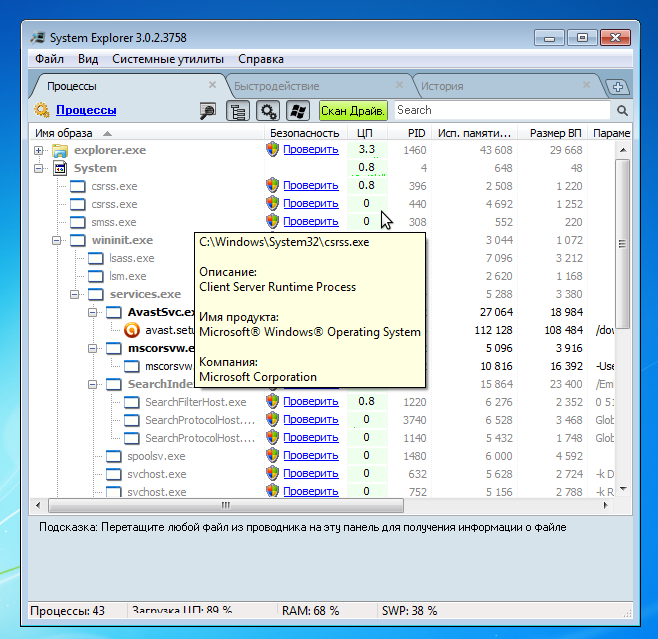Click the shield icon in smss.exe row

tap(272, 222)
